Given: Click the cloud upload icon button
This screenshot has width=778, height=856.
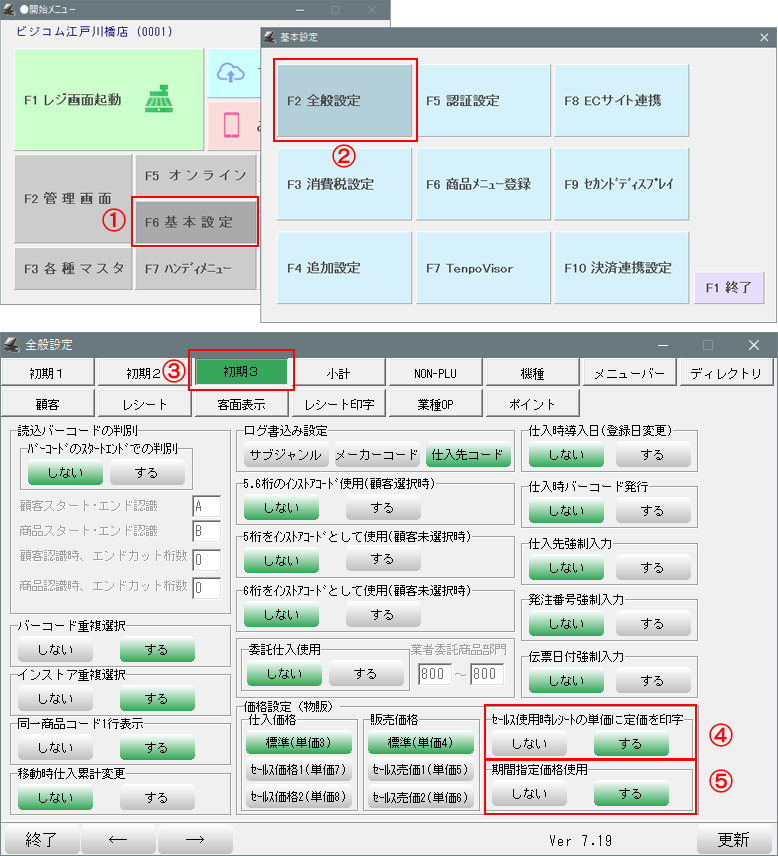Looking at the screenshot, I should click(x=231, y=73).
